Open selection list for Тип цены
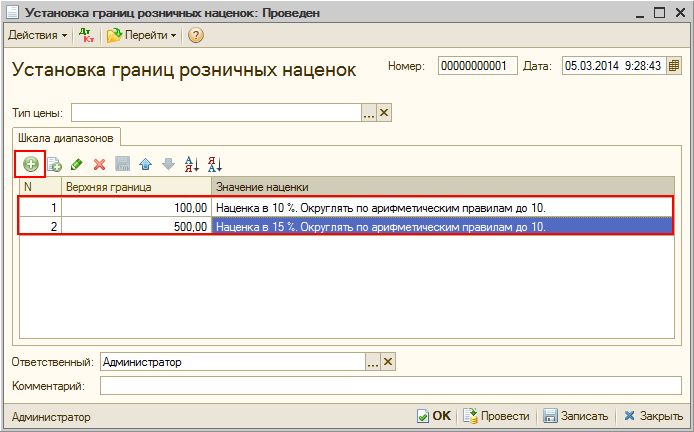Screen dimensions: 694x432 369,113
